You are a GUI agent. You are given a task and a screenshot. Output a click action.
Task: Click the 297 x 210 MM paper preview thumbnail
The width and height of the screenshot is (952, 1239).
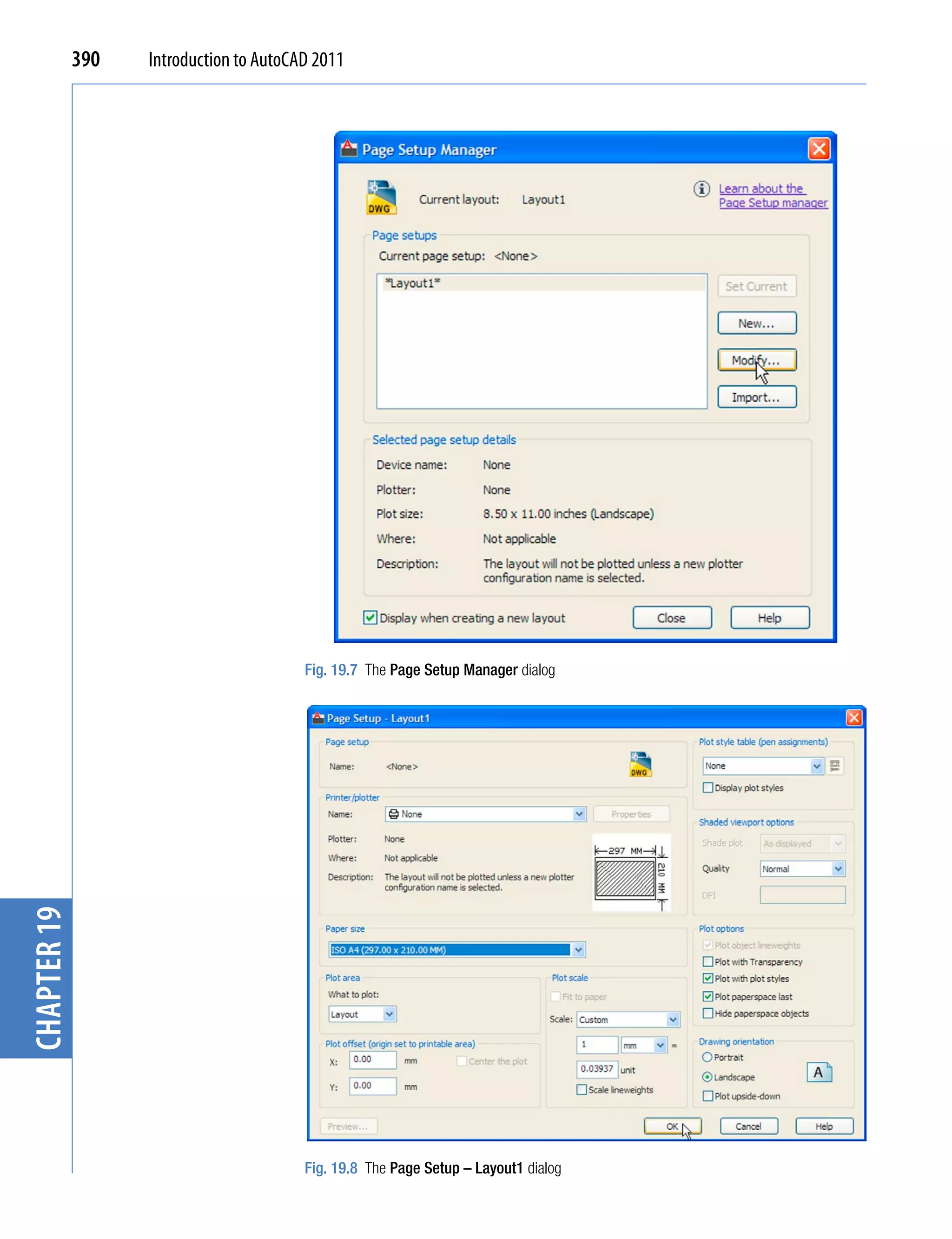pyautogui.click(x=631, y=872)
